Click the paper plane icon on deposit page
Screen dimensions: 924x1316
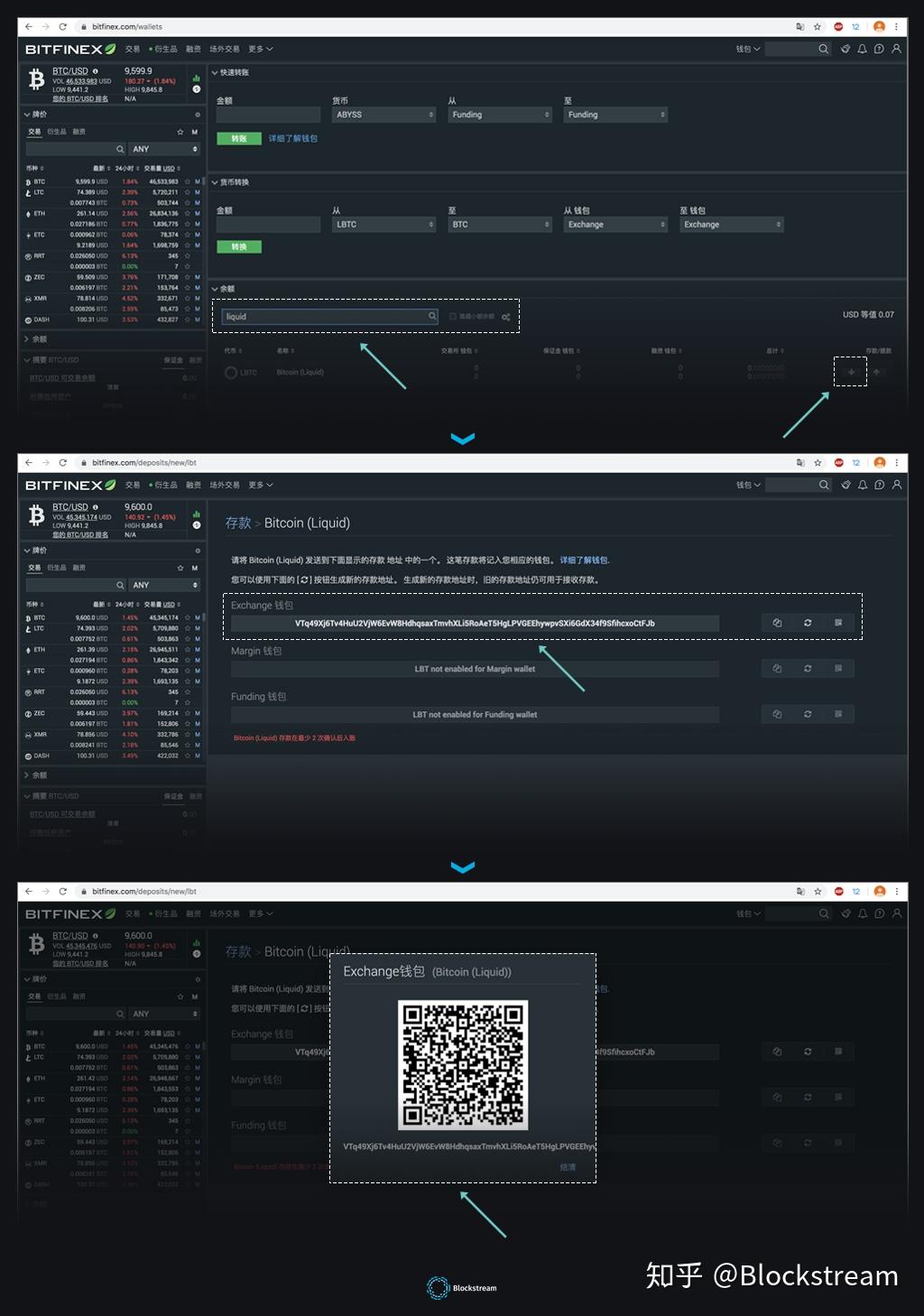[845, 485]
